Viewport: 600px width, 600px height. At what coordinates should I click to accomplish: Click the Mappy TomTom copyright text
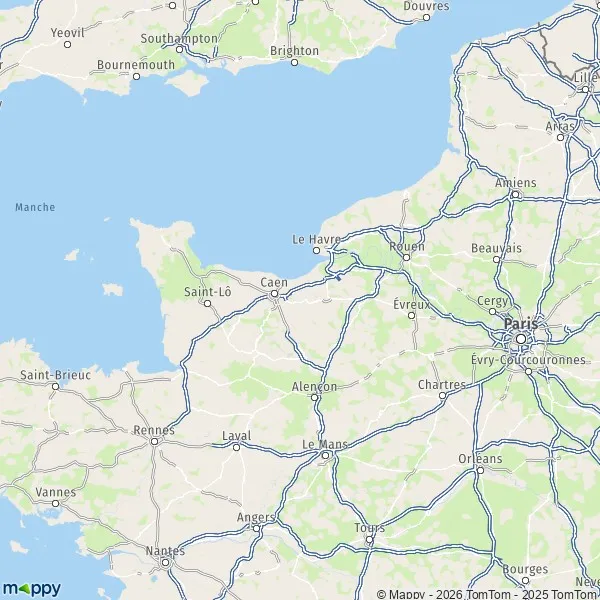(488, 595)
